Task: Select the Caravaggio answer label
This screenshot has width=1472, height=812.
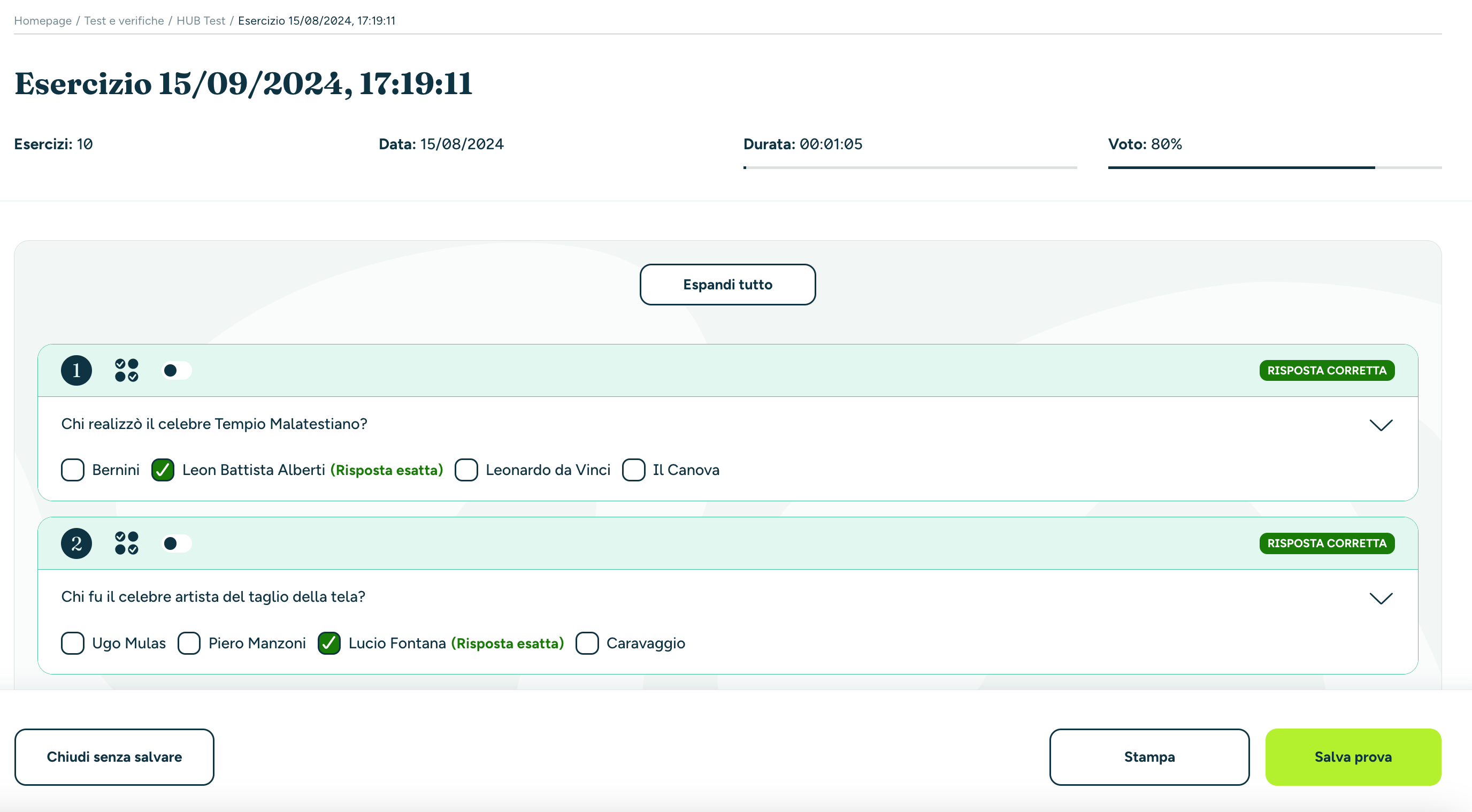Action: pyautogui.click(x=646, y=643)
